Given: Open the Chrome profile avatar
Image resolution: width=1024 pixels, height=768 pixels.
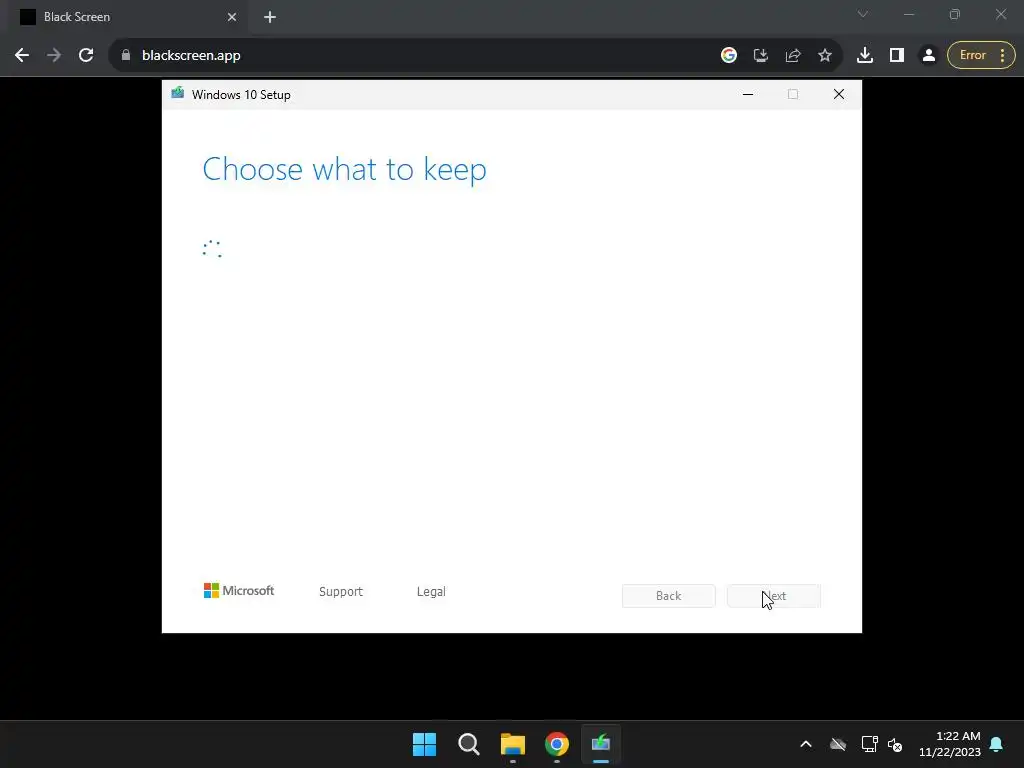Looking at the screenshot, I should coord(929,56).
